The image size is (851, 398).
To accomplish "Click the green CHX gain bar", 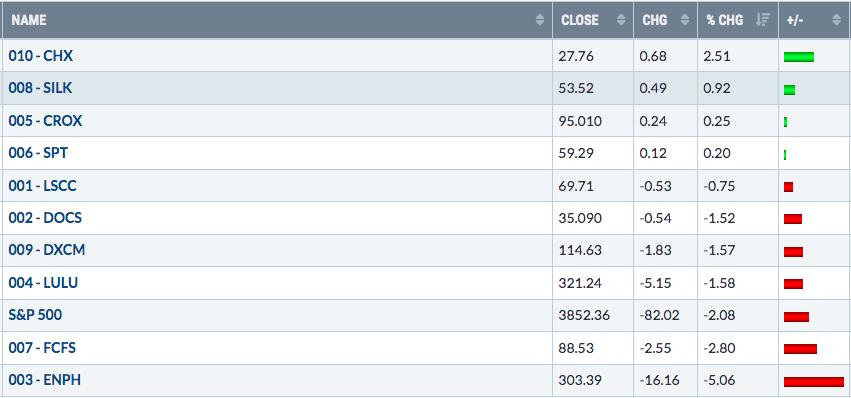I will coord(799,57).
